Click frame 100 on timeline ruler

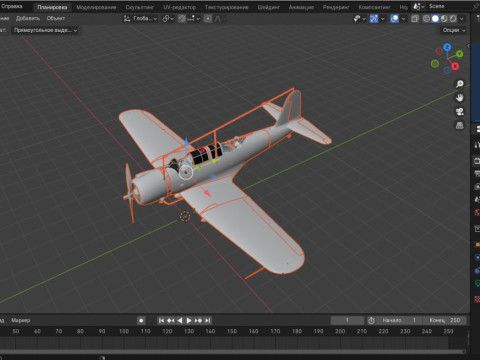tap(124, 331)
